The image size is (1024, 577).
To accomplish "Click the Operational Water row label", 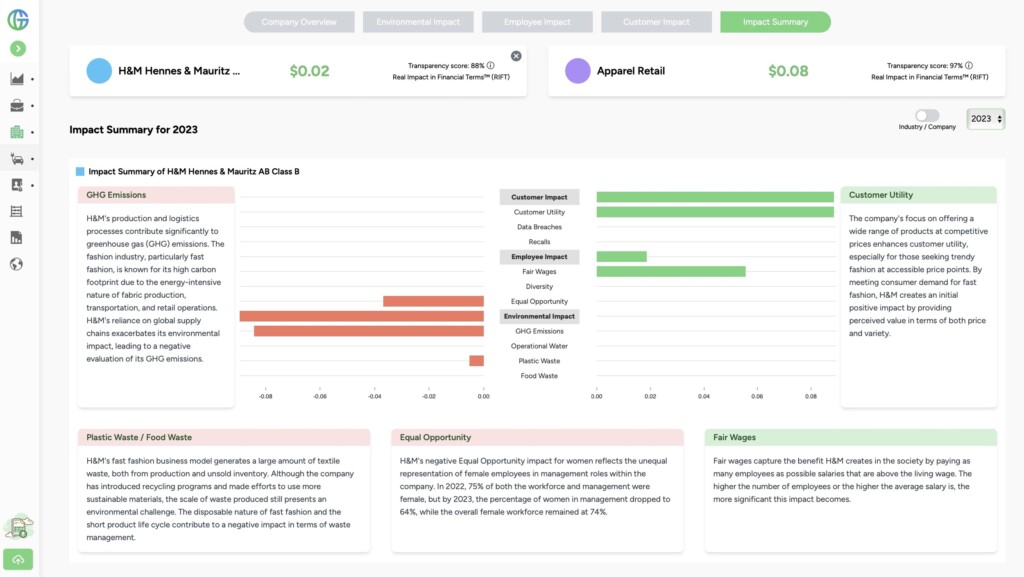I will coord(539,346).
